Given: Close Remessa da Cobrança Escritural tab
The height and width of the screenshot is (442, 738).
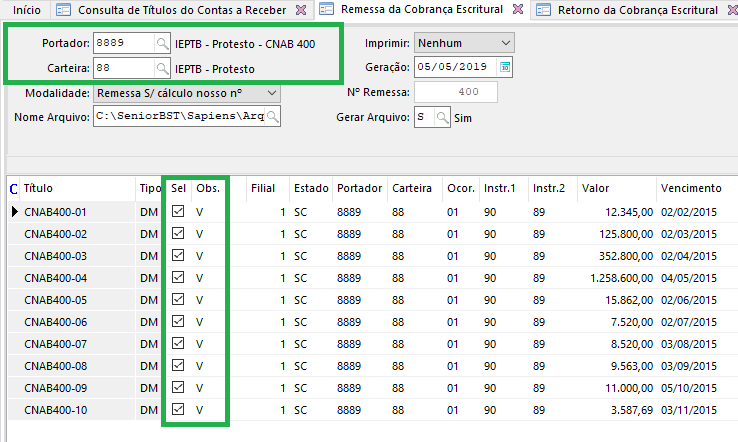Looking at the screenshot, I should click(x=518, y=9).
